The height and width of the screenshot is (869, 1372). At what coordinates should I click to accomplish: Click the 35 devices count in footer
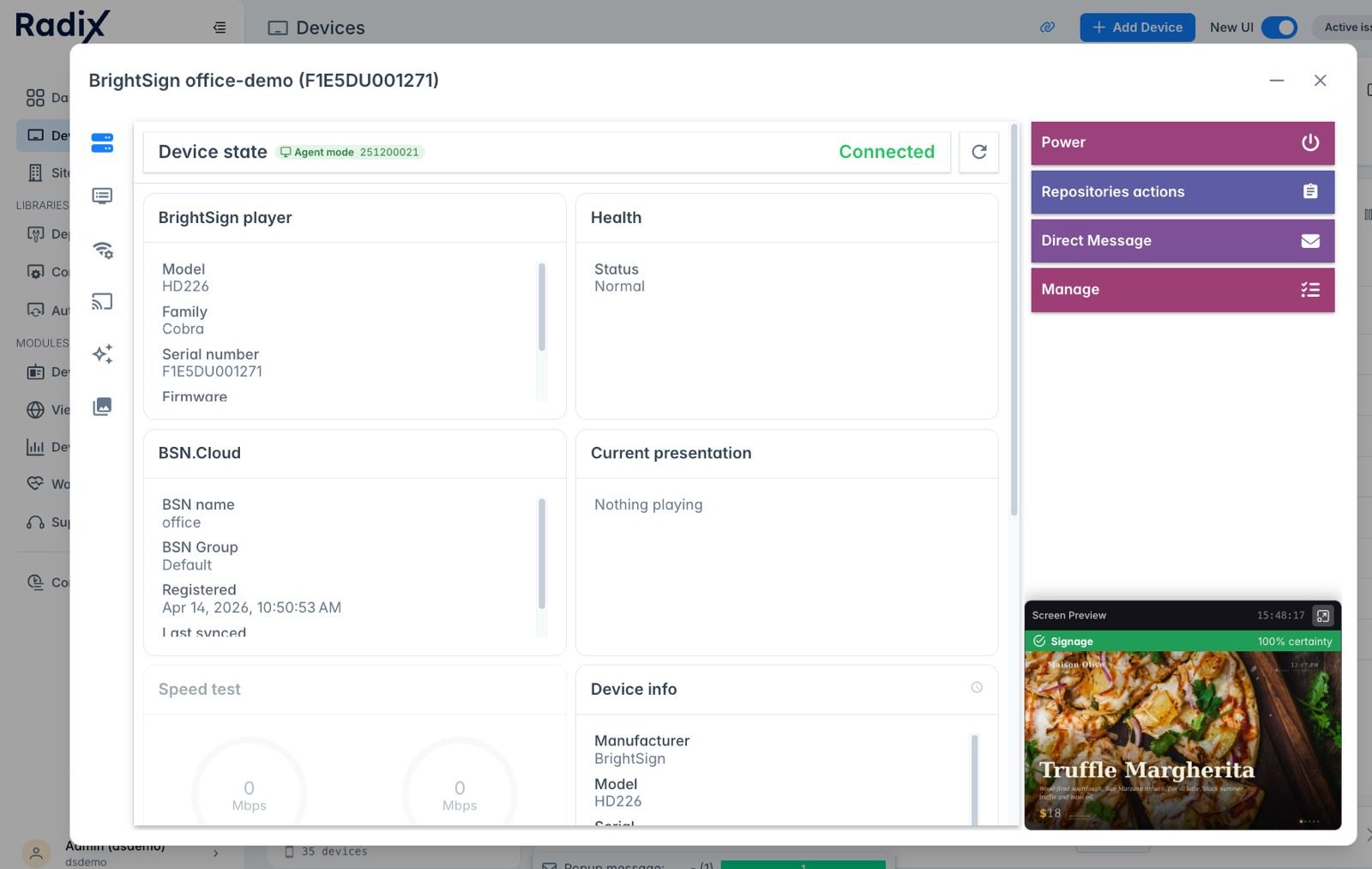[334, 852]
